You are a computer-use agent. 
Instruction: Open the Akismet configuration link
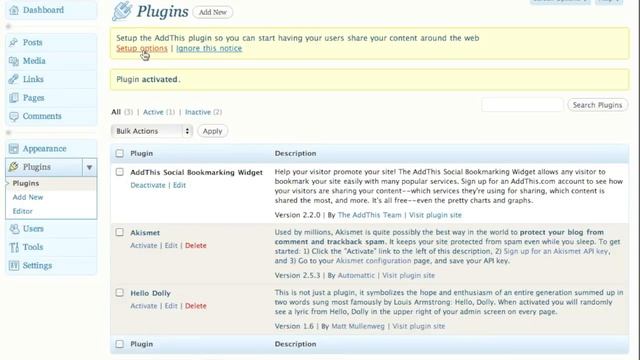pos(373,261)
